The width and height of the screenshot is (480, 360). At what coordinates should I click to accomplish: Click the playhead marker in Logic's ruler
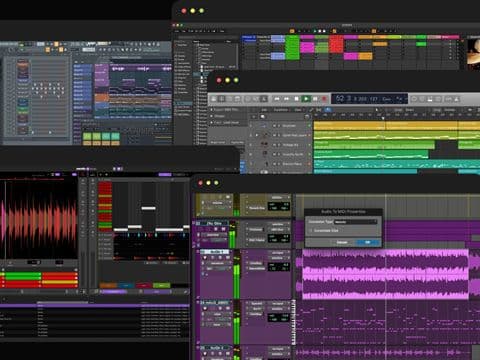click(x=383, y=117)
